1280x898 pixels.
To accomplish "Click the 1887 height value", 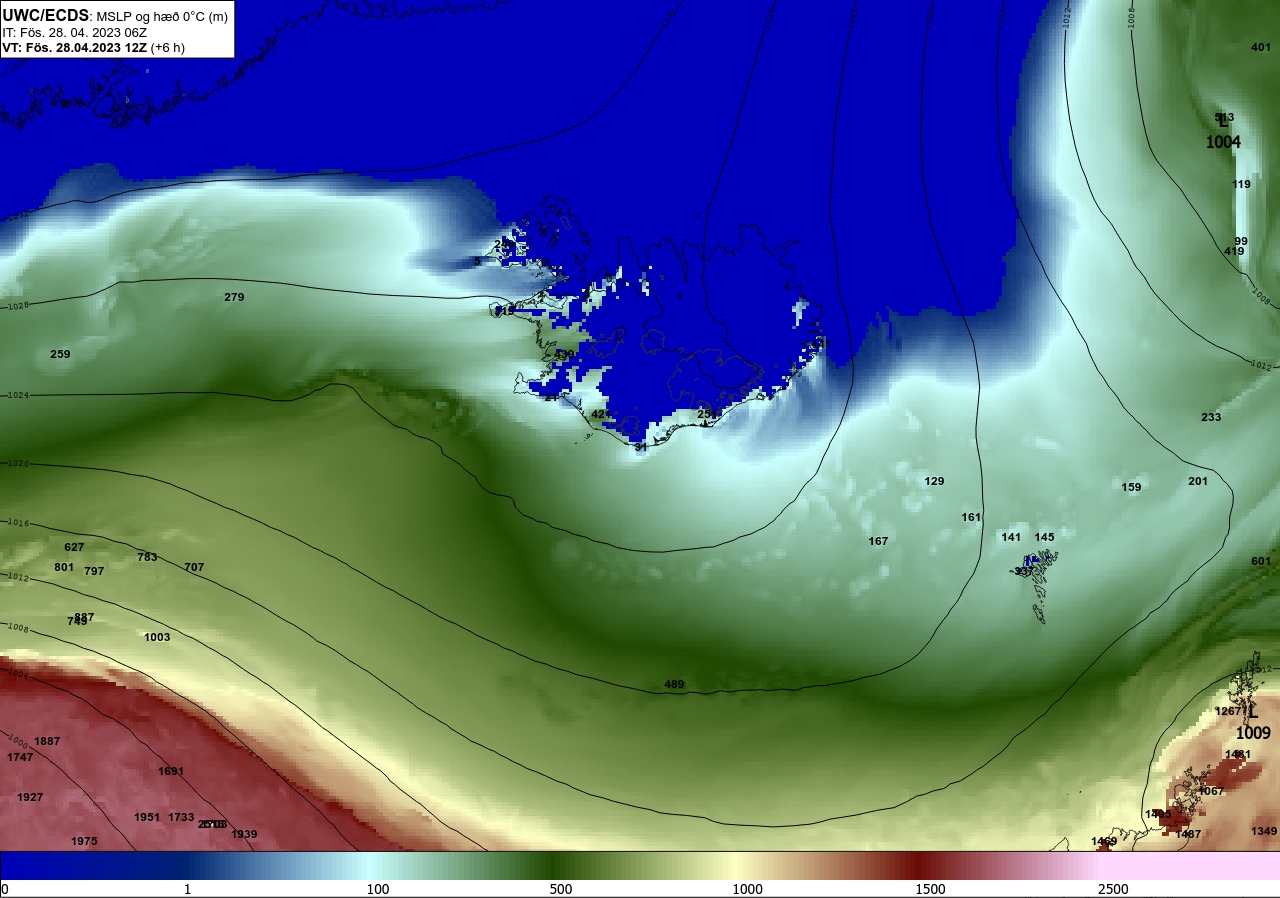I will (x=47, y=741).
